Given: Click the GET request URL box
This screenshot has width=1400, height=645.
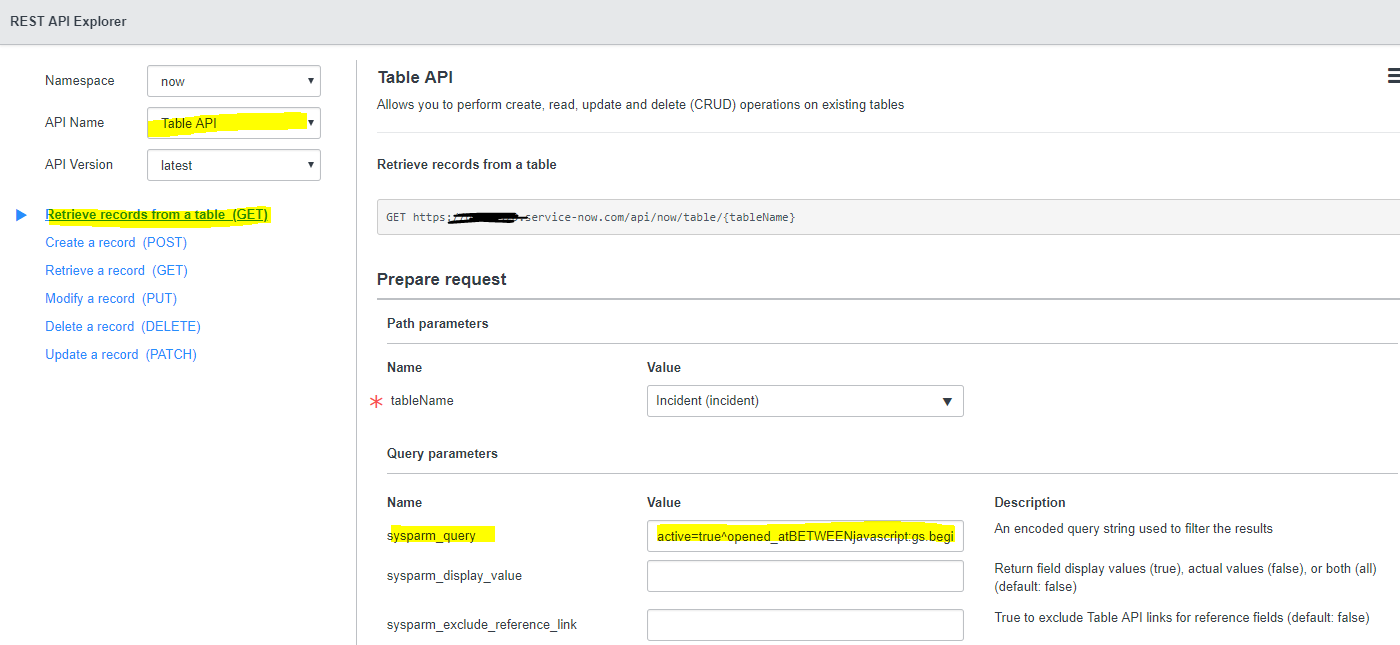Looking at the screenshot, I should [888, 217].
